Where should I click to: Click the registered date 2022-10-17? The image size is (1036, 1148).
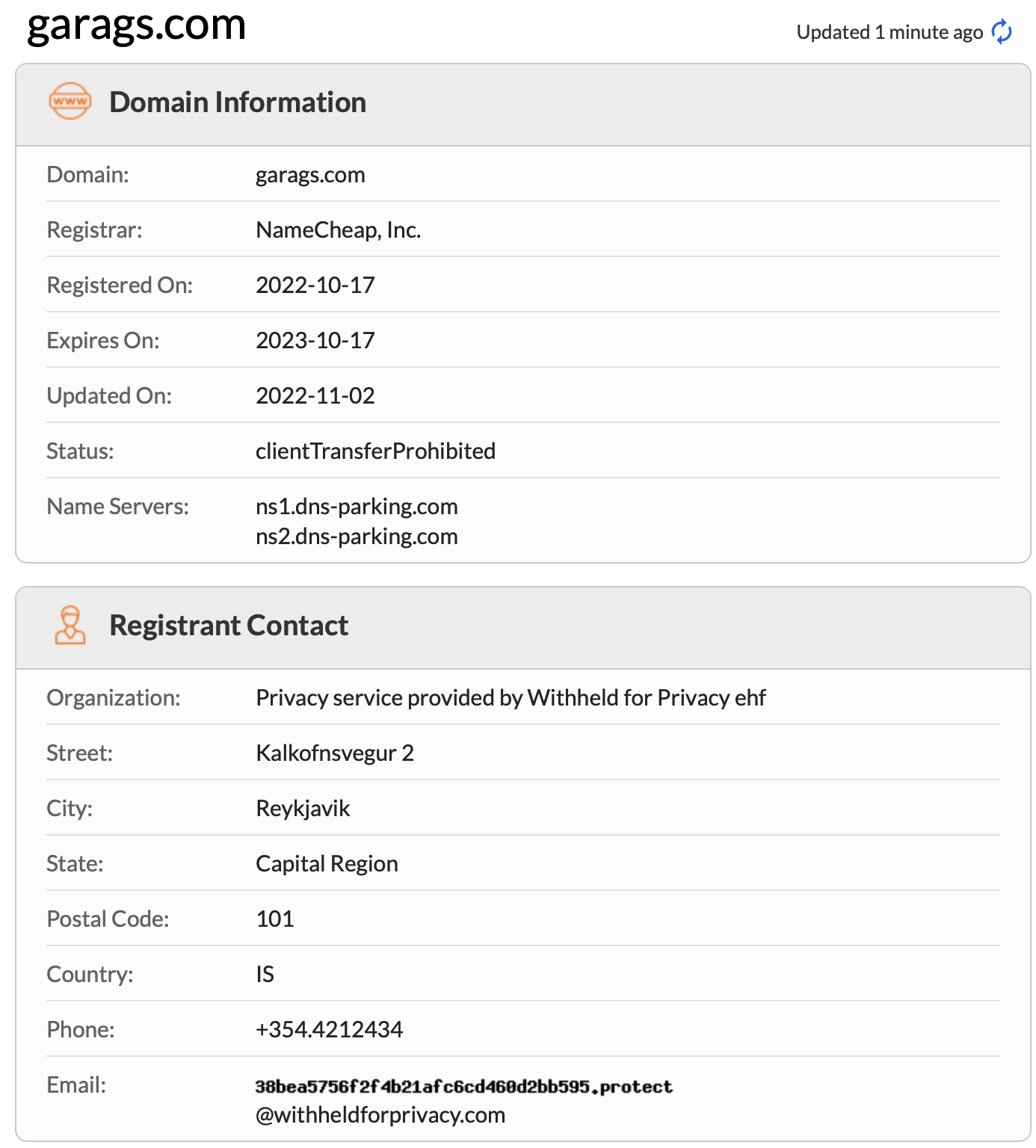315,286
